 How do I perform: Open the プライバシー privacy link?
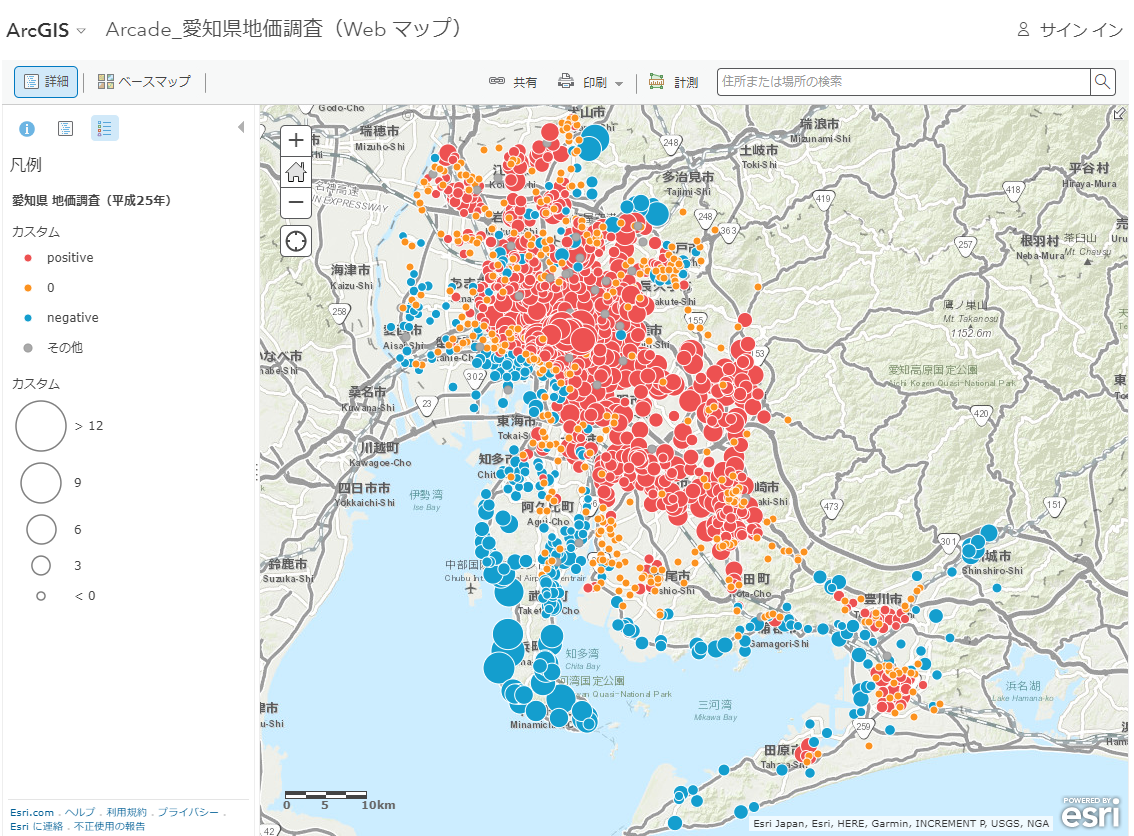[188, 812]
